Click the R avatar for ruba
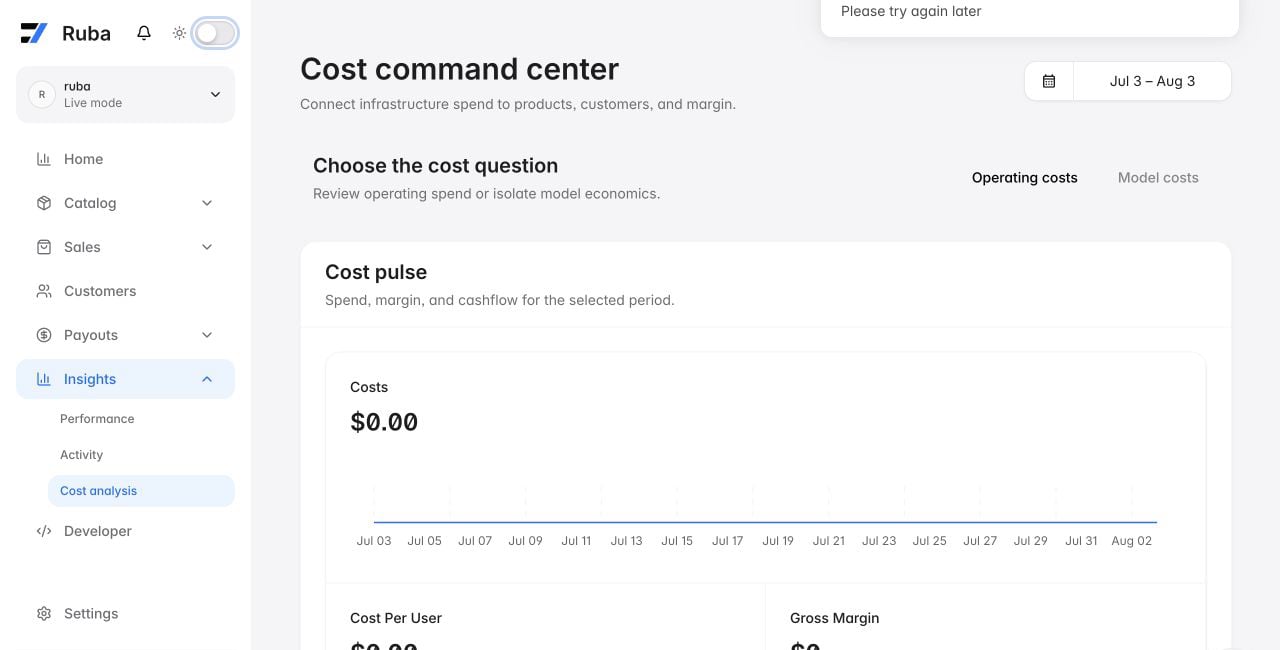The height and width of the screenshot is (650, 1280). tap(41, 94)
